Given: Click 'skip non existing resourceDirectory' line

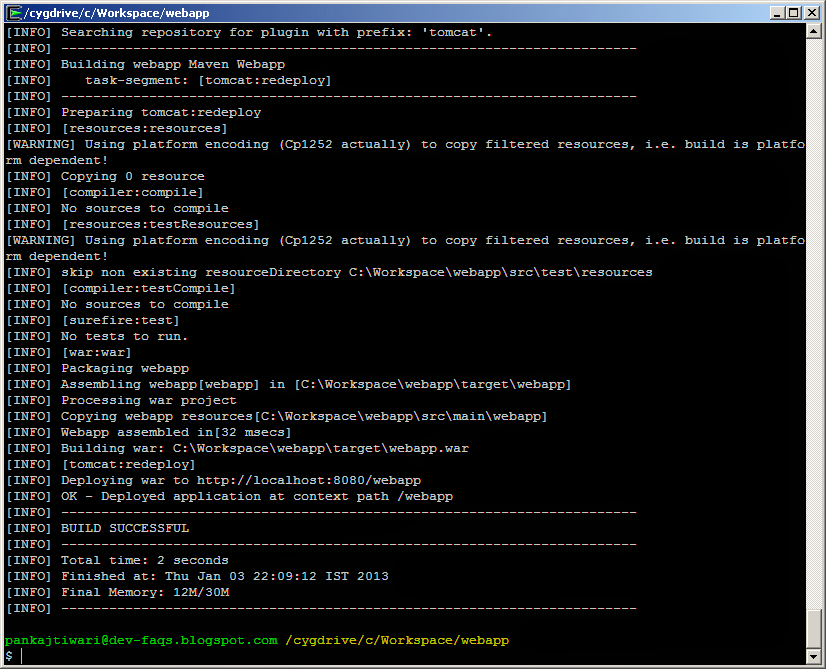Looking at the screenshot, I should click(x=329, y=272).
